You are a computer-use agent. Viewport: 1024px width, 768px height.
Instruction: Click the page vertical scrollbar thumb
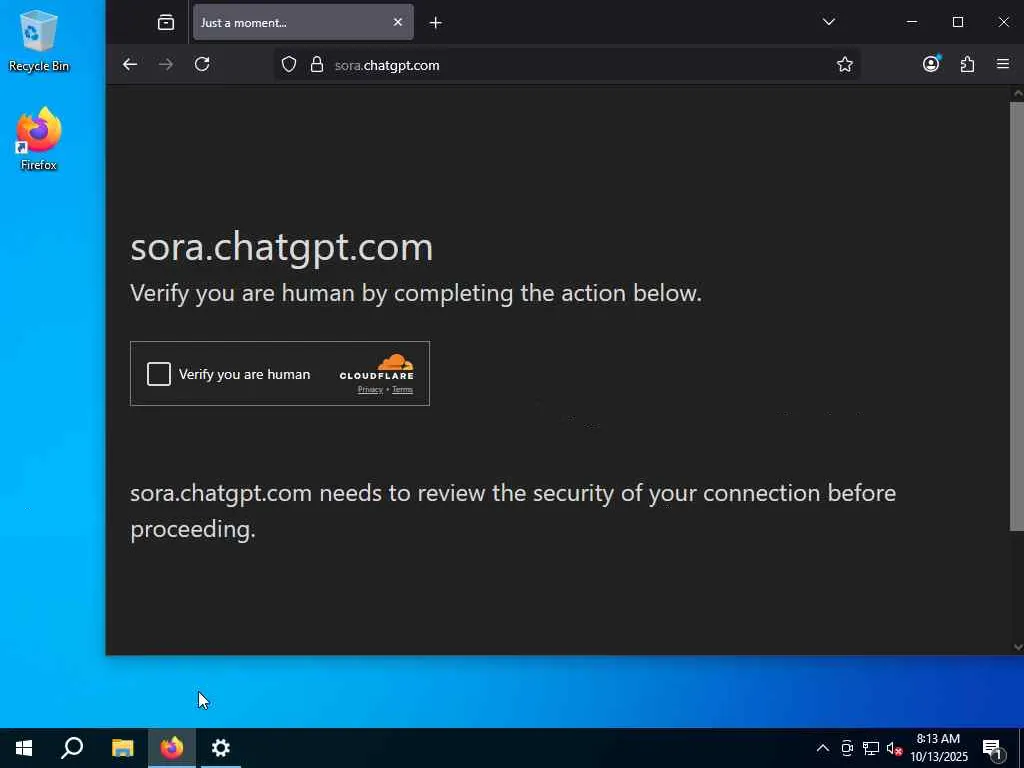click(1017, 315)
